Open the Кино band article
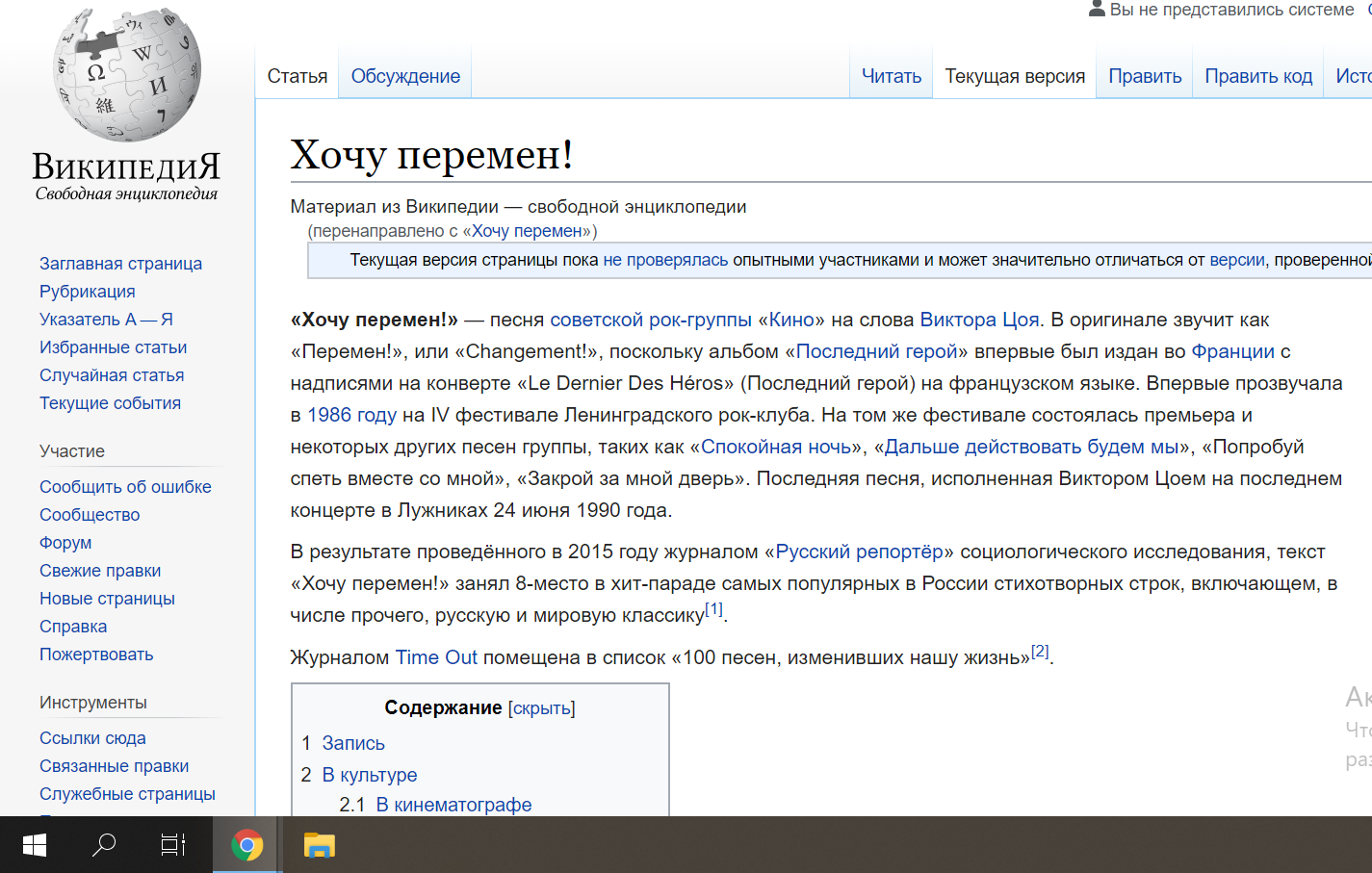Viewport: 1372px width, 873px height. (791, 320)
